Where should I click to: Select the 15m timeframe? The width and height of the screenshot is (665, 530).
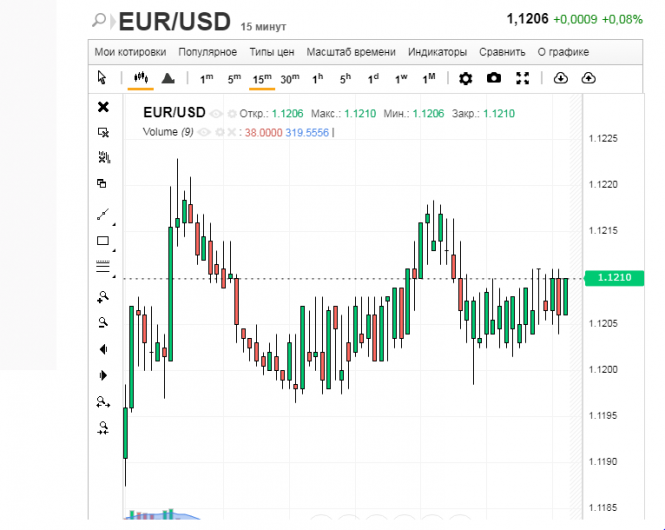pyautogui.click(x=262, y=79)
